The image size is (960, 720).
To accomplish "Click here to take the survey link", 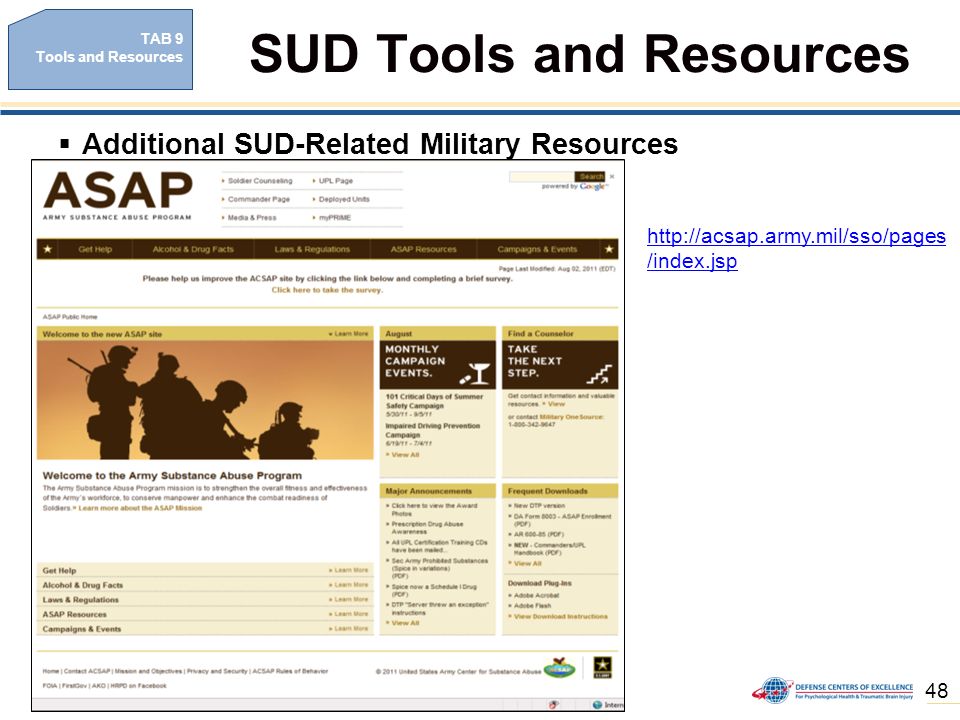I will (x=327, y=290).
